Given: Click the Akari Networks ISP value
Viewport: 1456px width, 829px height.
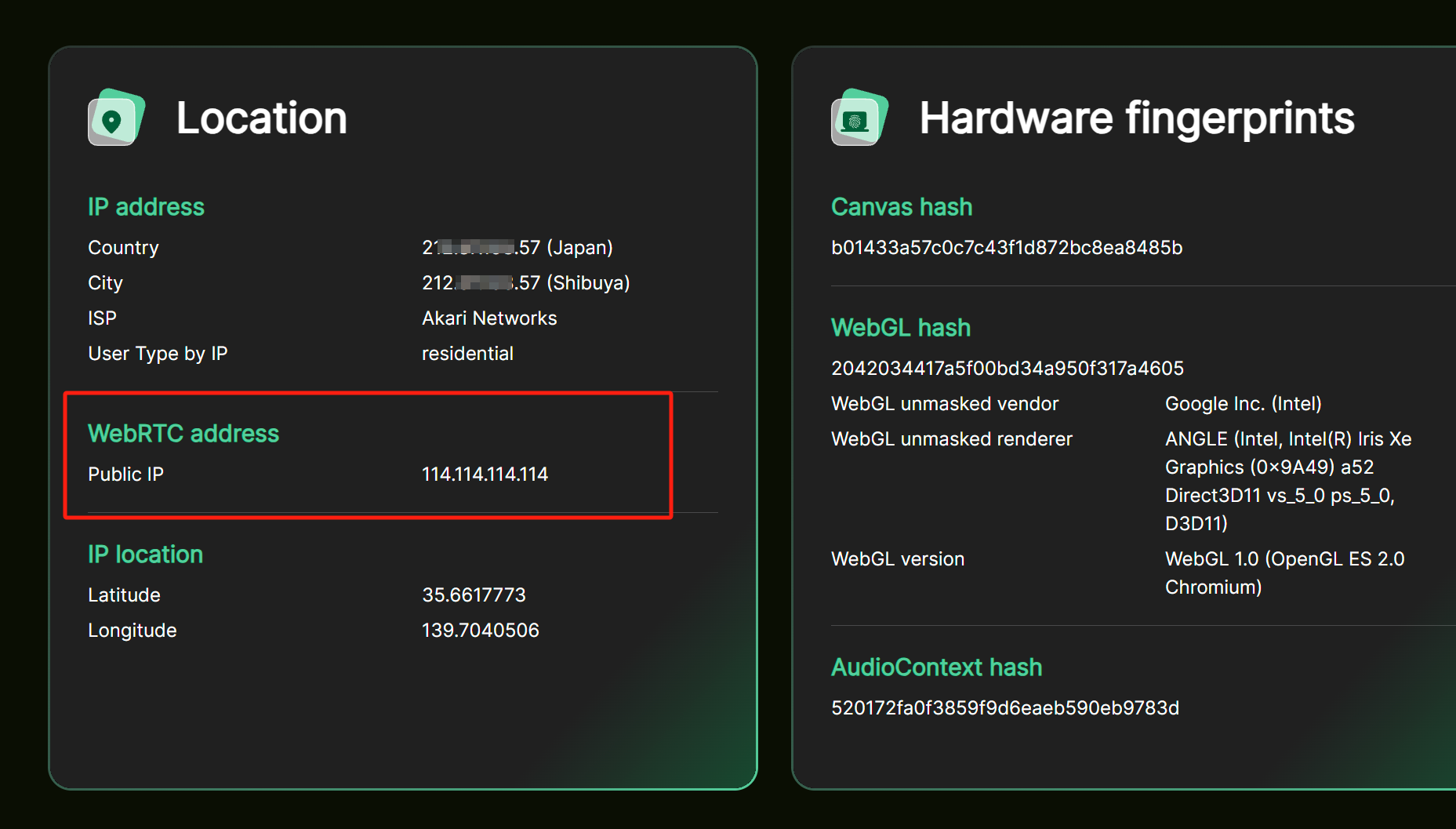Looking at the screenshot, I should [x=489, y=318].
